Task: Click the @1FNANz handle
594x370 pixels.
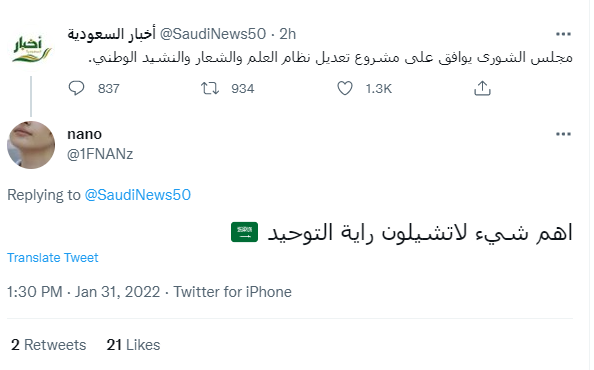Action: coord(100,154)
